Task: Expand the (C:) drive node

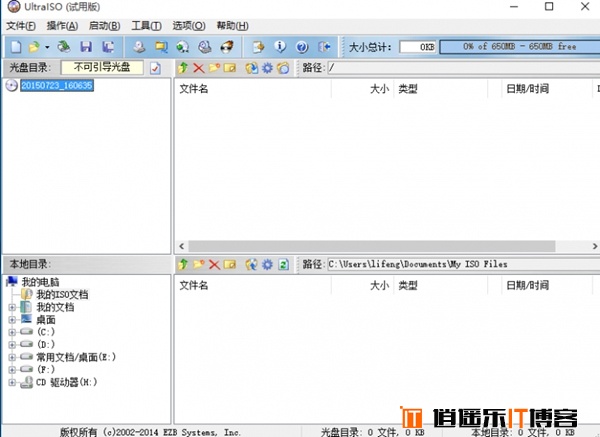Action: click(x=12, y=332)
